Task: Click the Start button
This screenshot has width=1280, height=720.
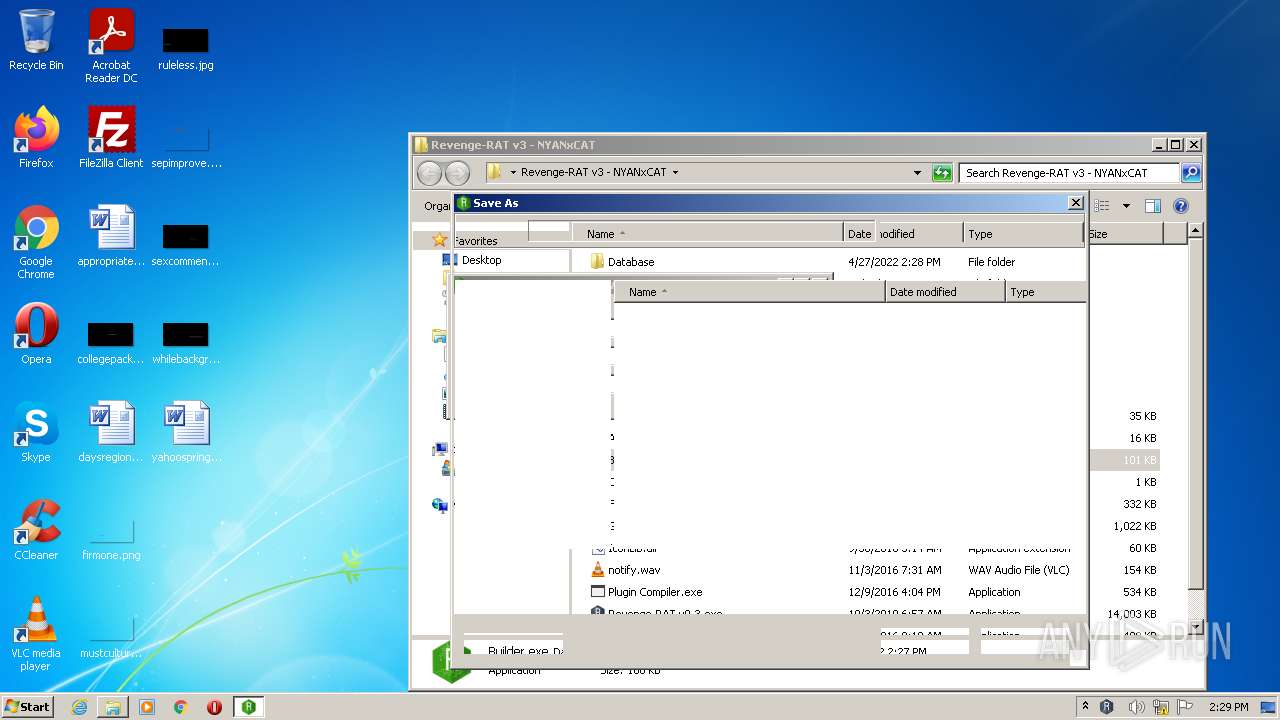Action: pyautogui.click(x=28, y=707)
